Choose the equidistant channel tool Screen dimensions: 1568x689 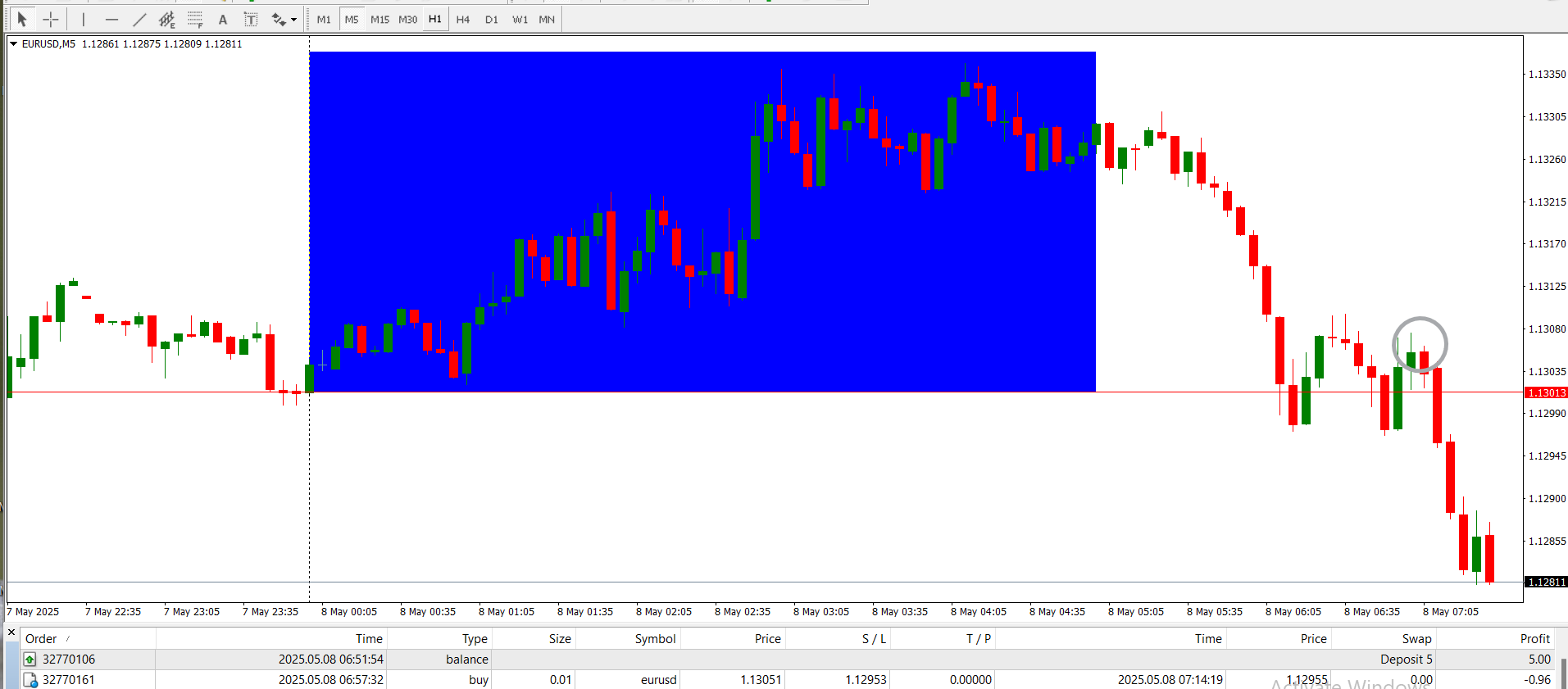(x=167, y=19)
